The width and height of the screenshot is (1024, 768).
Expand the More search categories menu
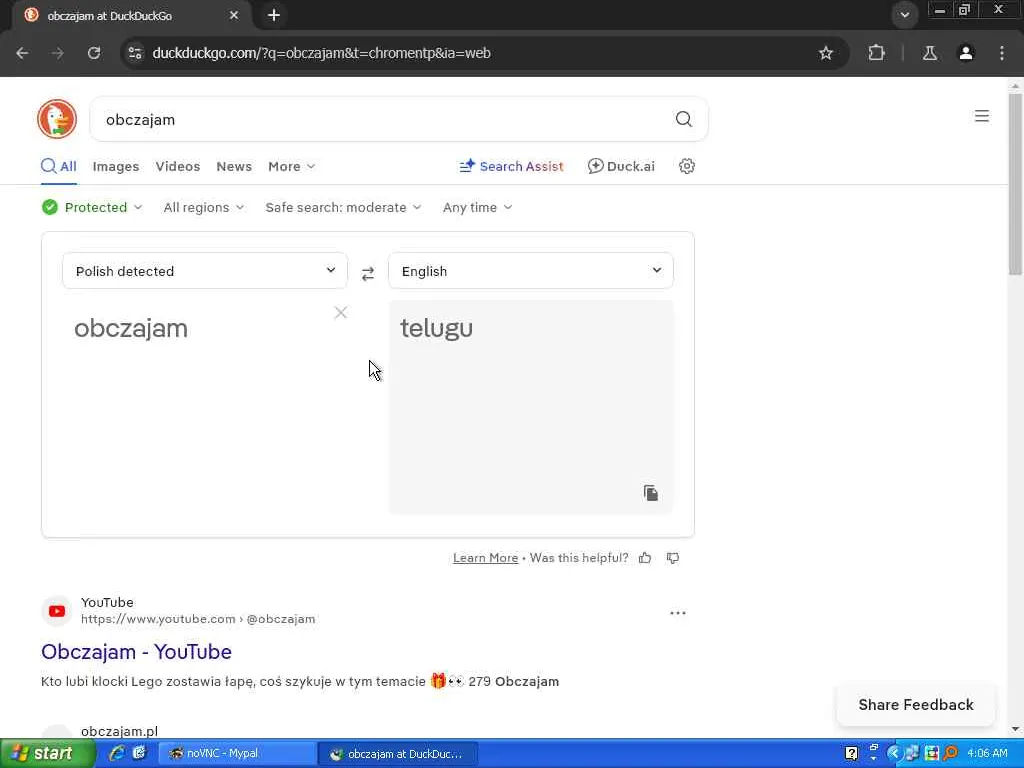pos(292,166)
